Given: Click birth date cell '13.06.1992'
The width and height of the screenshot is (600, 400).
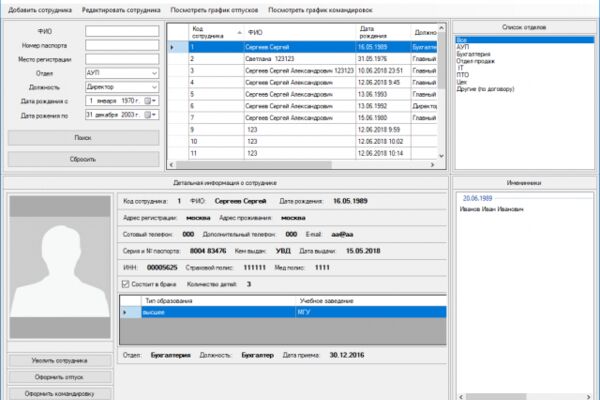Looking at the screenshot, I should pyautogui.click(x=383, y=106).
